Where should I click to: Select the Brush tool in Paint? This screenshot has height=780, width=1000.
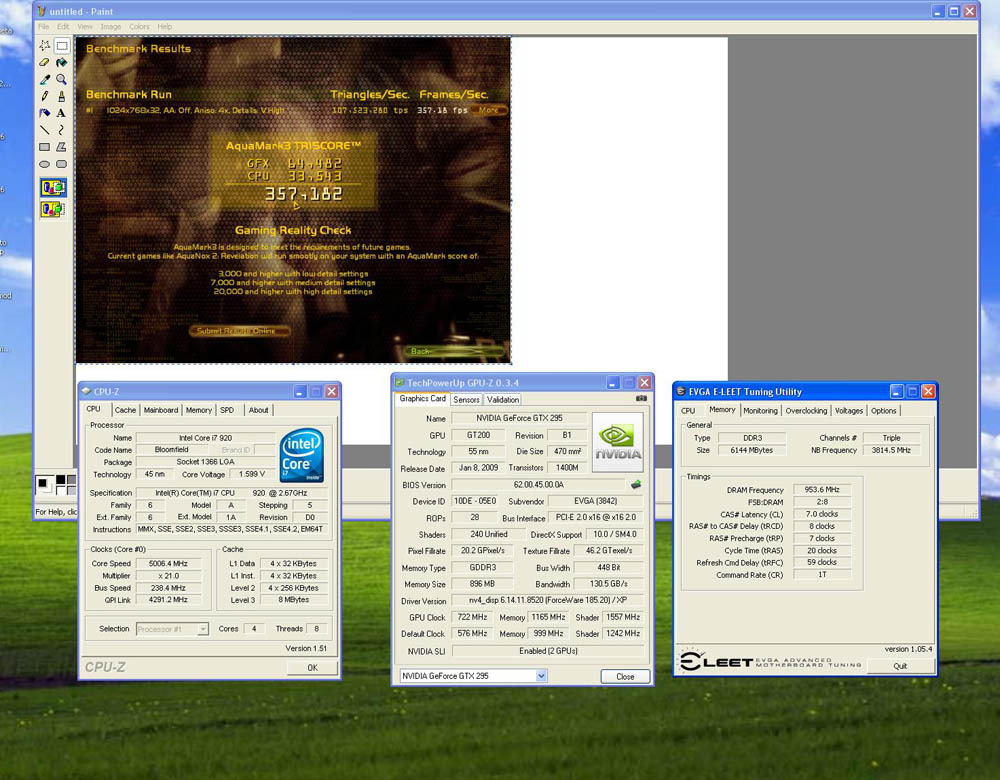coord(62,96)
